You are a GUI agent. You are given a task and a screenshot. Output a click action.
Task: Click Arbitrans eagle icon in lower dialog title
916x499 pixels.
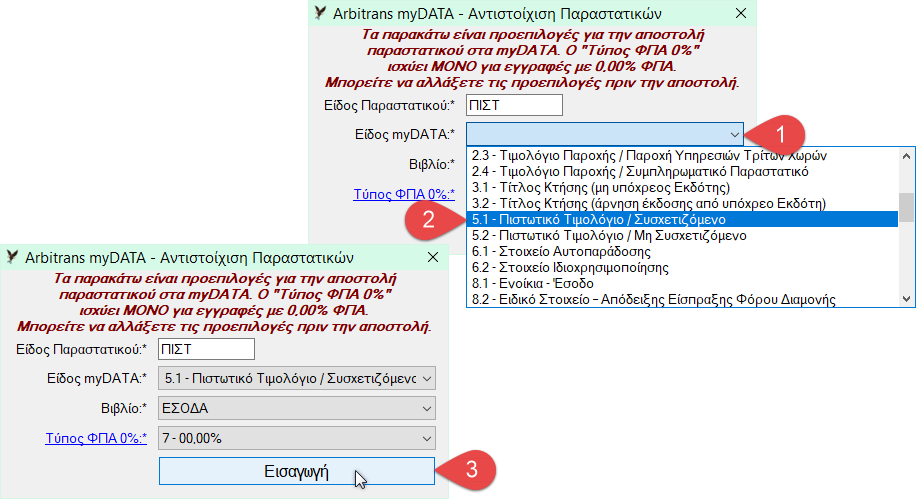point(12,257)
